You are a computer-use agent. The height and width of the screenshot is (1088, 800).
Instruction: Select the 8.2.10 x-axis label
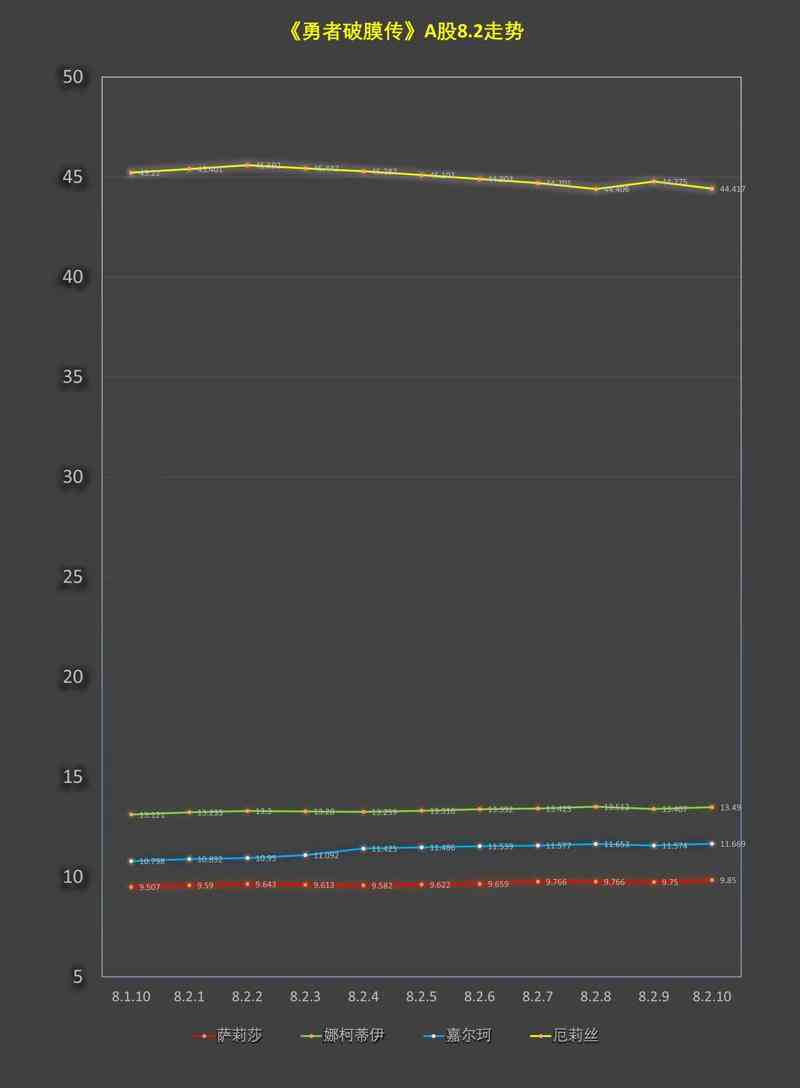[711, 997]
